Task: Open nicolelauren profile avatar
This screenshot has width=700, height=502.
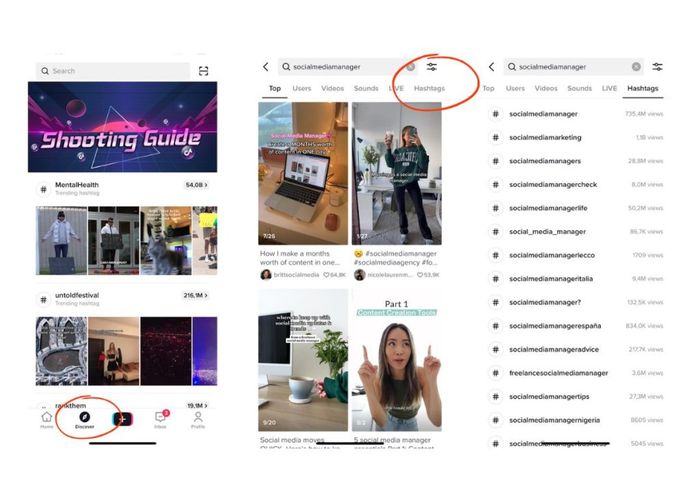Action: (x=359, y=275)
